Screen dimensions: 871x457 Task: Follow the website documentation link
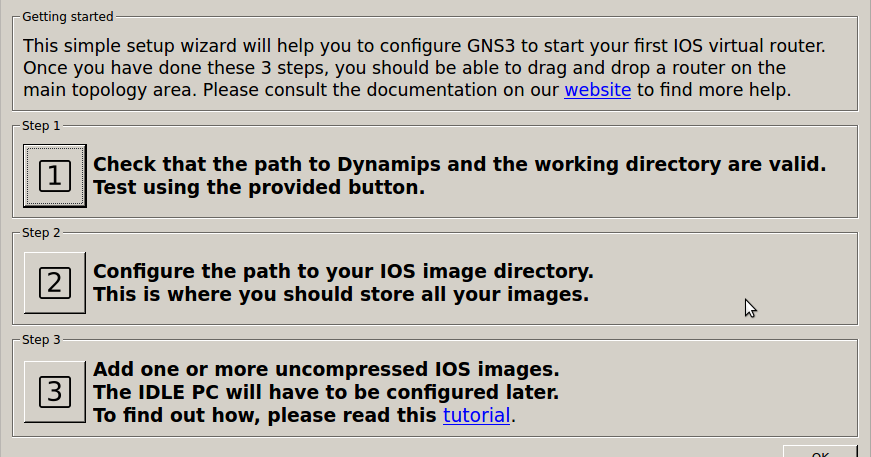tap(597, 90)
